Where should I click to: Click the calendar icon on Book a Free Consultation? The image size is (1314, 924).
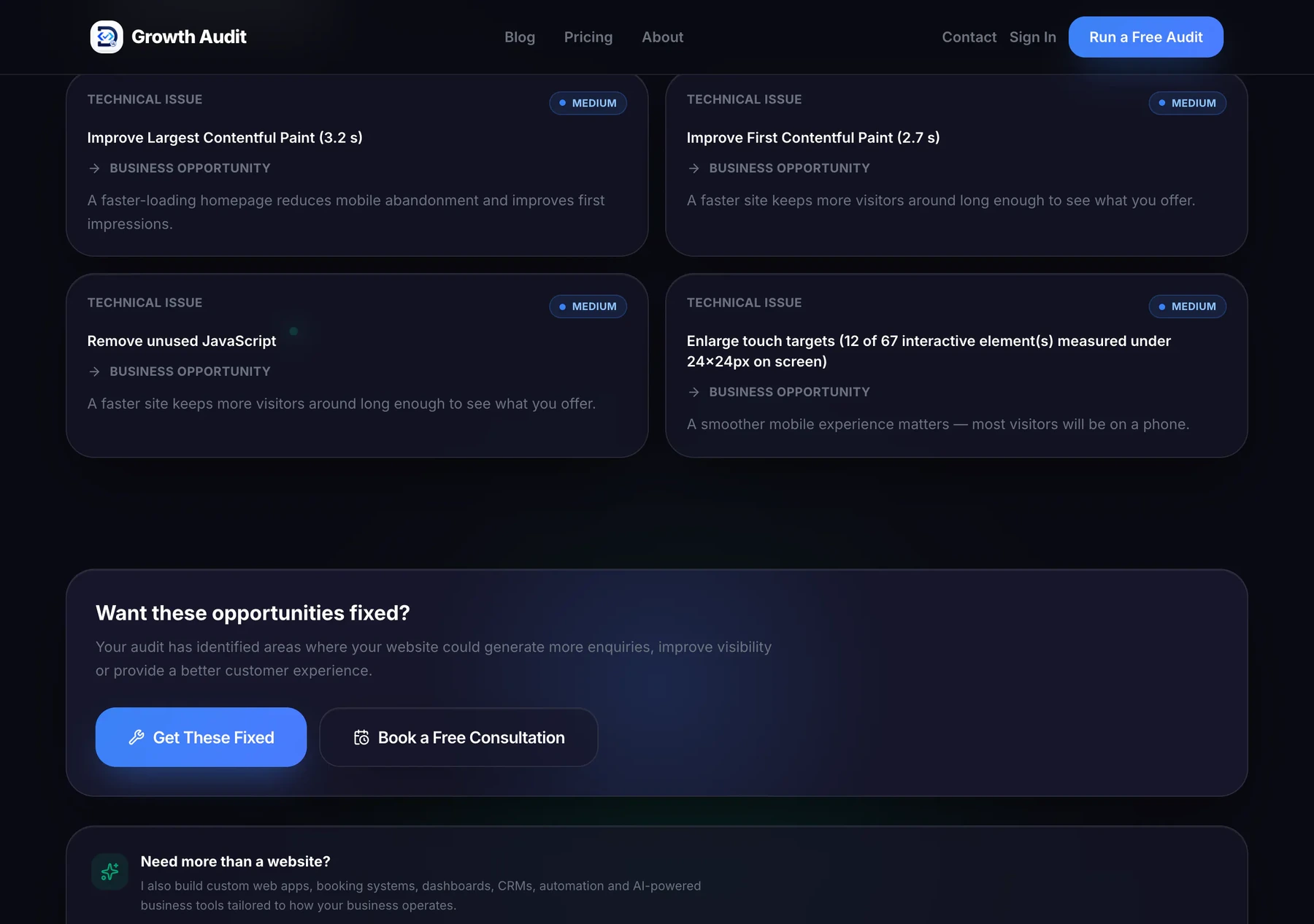click(361, 737)
